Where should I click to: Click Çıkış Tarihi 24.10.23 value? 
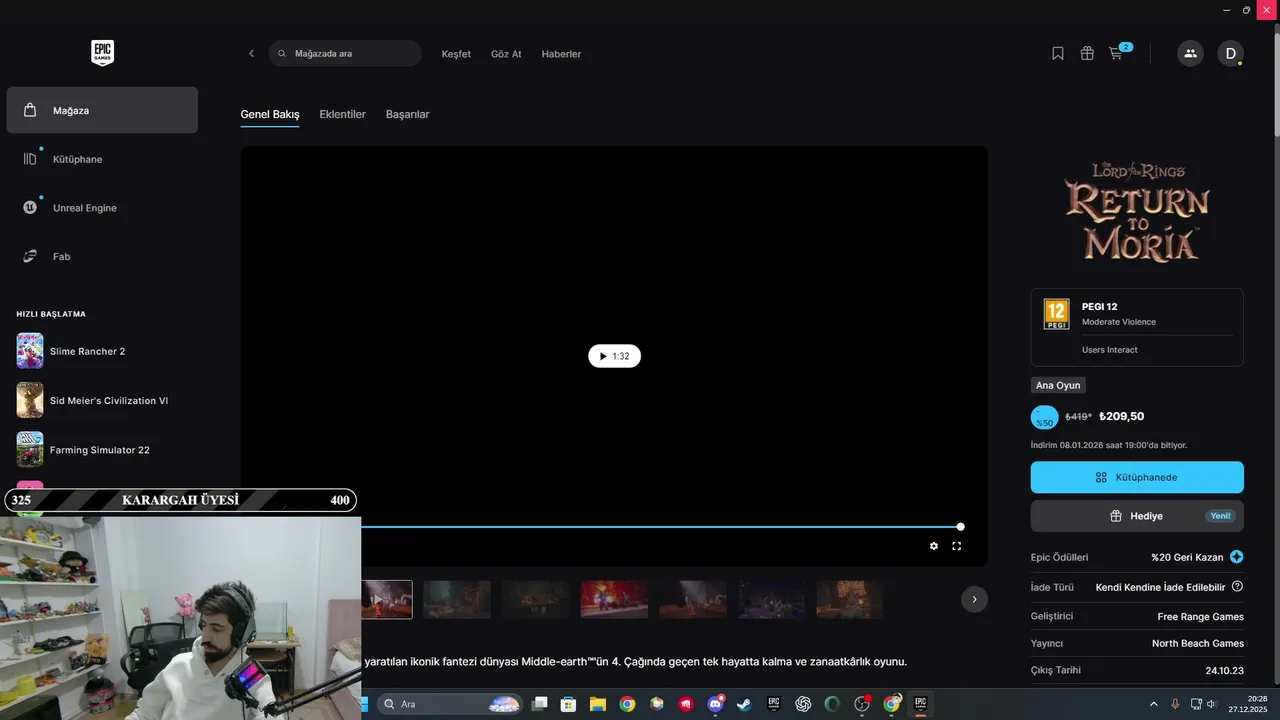(1225, 670)
